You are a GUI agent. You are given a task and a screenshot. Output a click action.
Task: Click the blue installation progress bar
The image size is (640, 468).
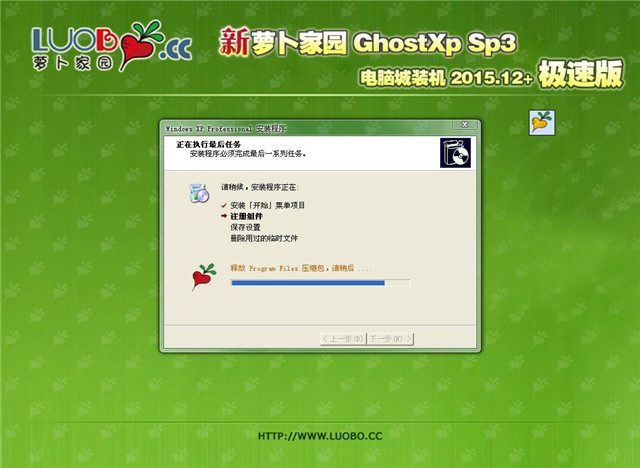pos(320,283)
